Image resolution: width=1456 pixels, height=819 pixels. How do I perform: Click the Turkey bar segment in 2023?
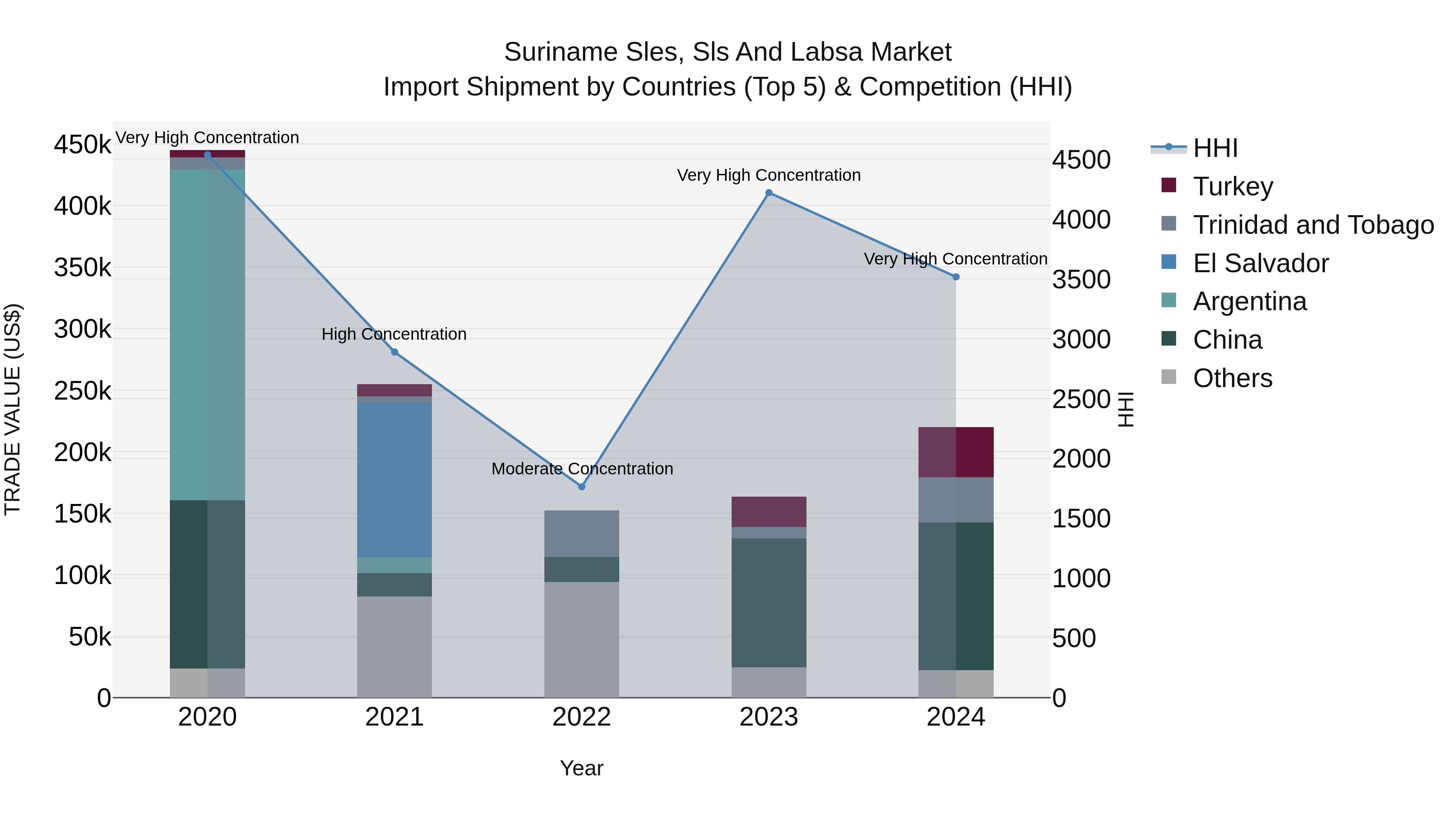pos(769,512)
